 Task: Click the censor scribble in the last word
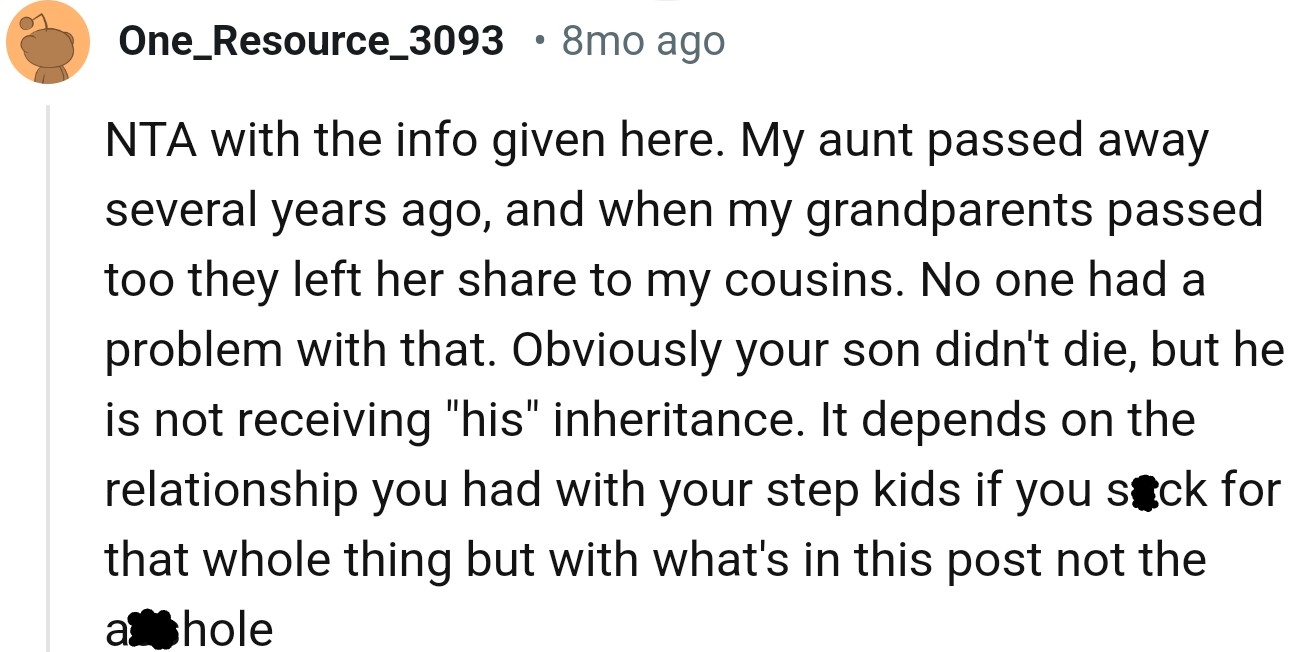tap(152, 630)
